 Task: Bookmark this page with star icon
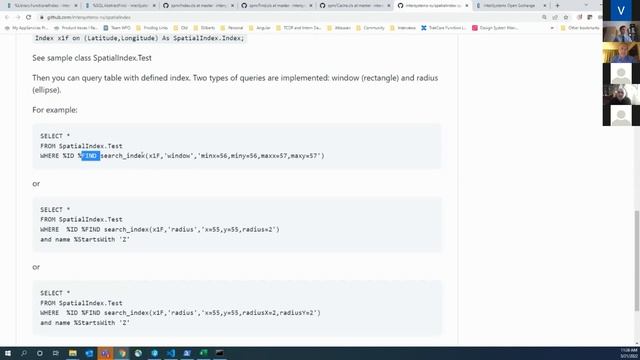coord(566,17)
